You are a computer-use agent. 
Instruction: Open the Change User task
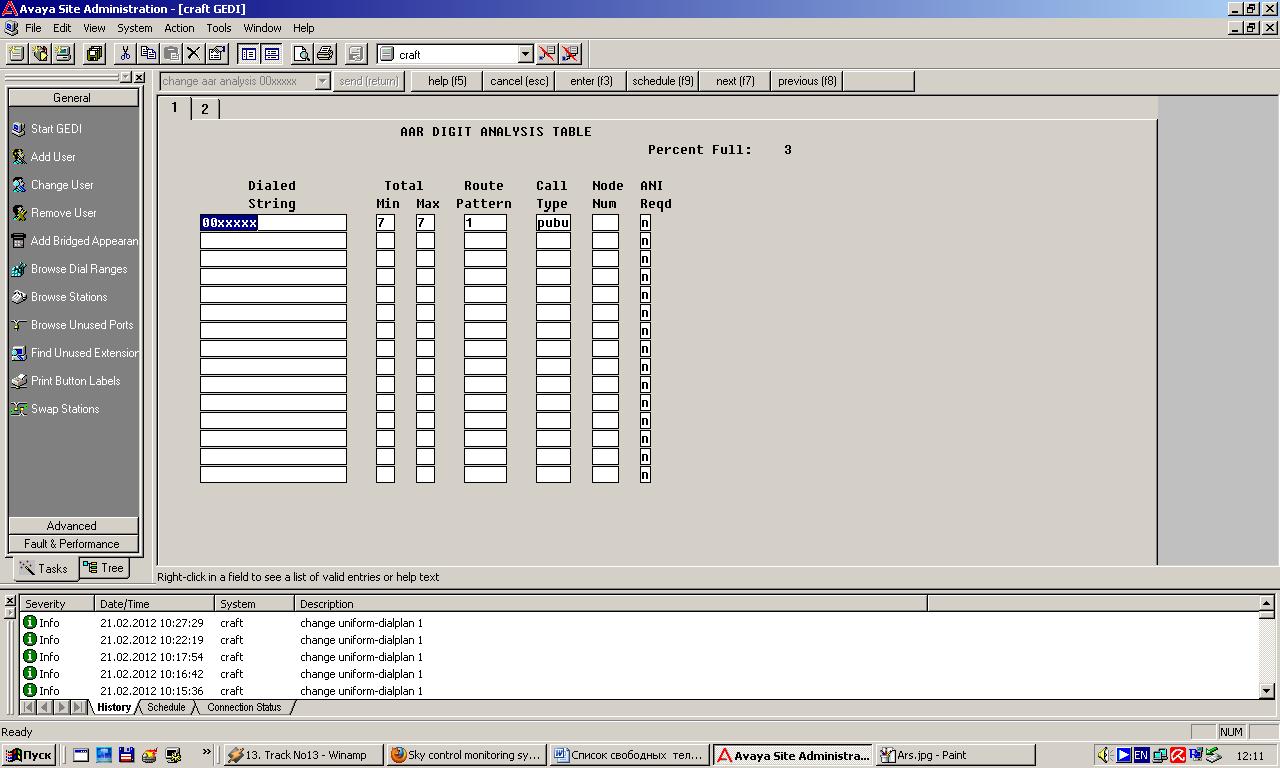pyautogui.click(x=61, y=185)
